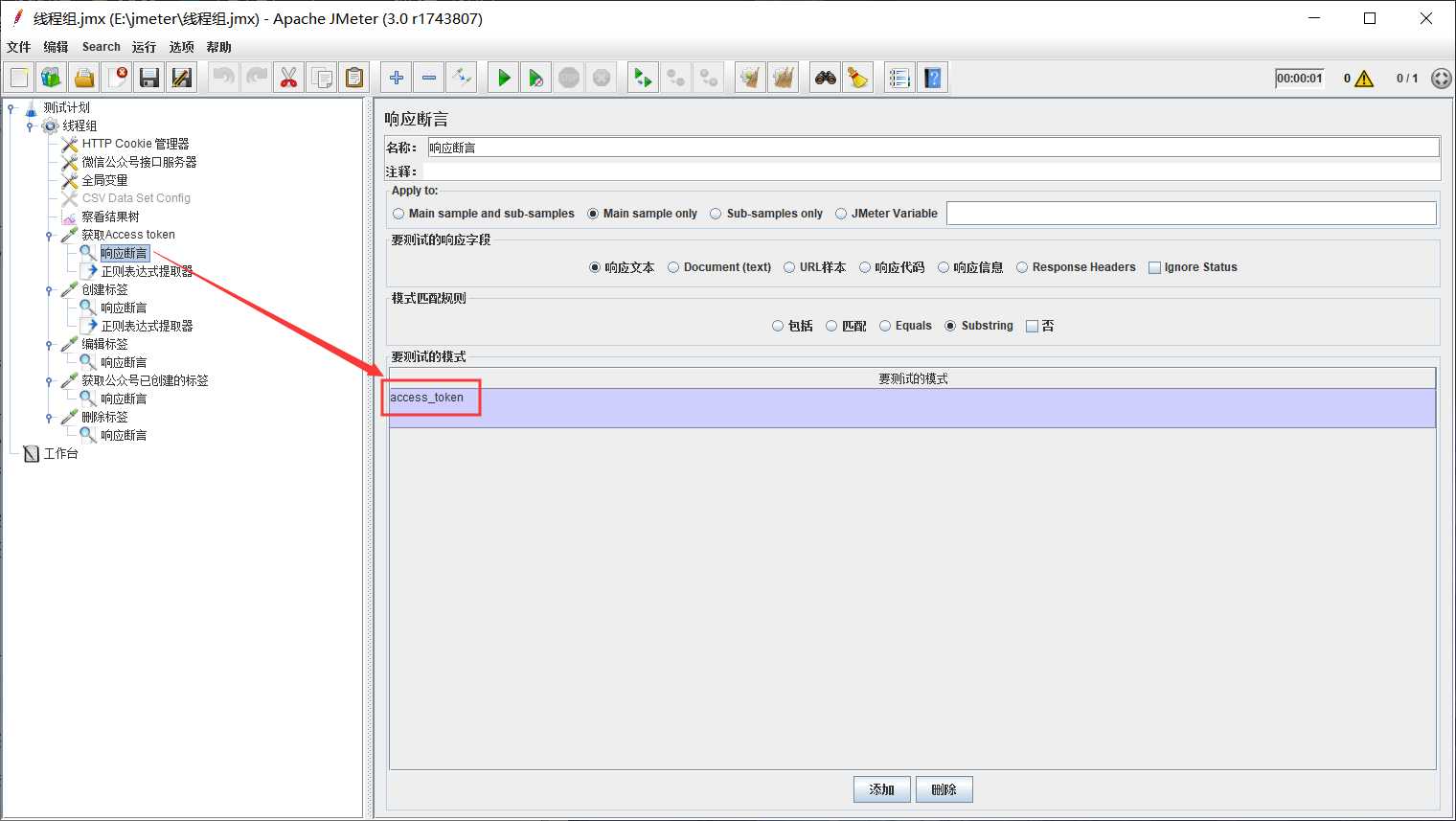The image size is (1456, 821).
Task: Collapse the 获取Access token tree node
Action: 49,235
